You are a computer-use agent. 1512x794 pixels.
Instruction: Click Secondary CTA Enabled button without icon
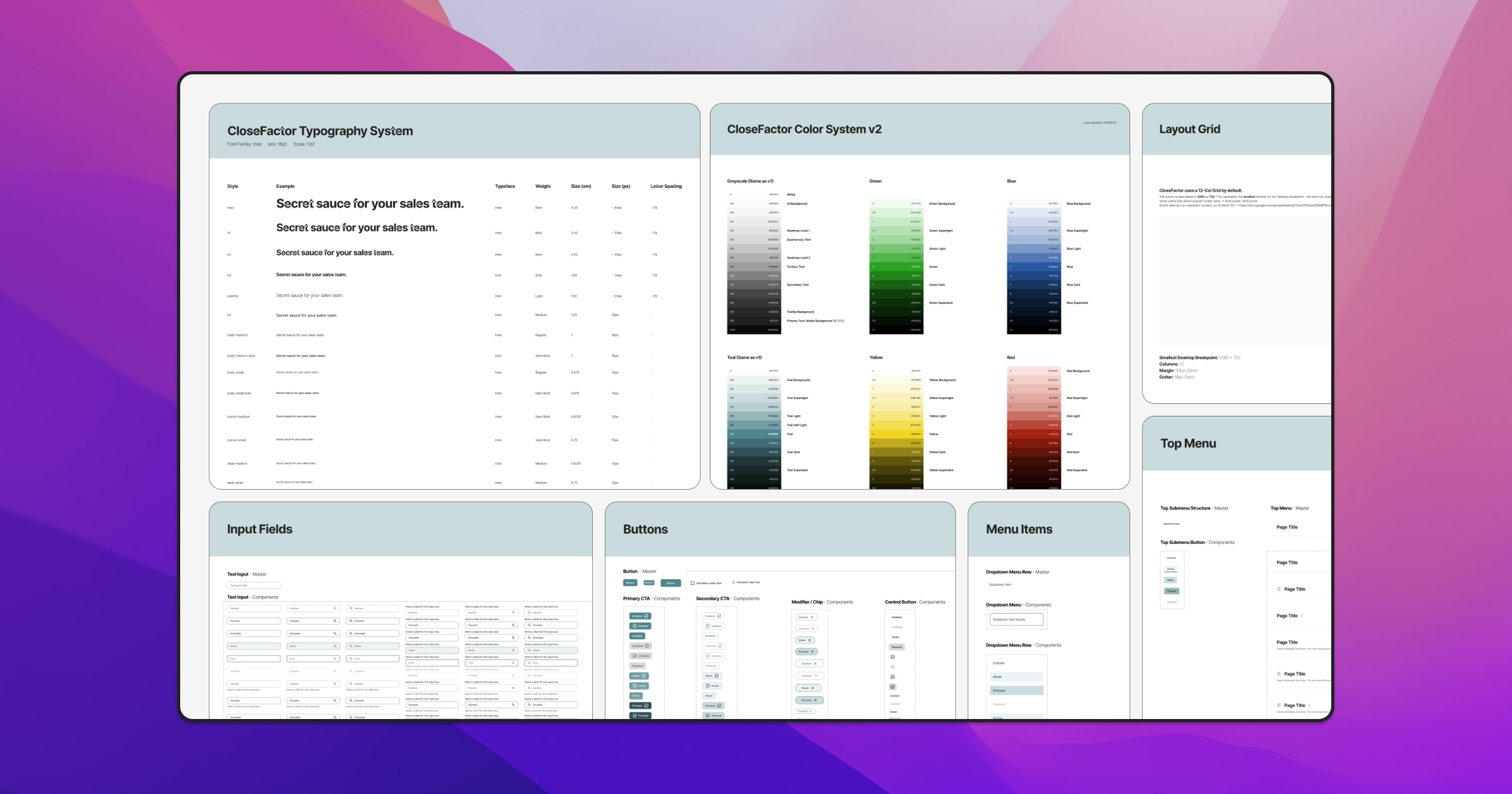click(710, 636)
